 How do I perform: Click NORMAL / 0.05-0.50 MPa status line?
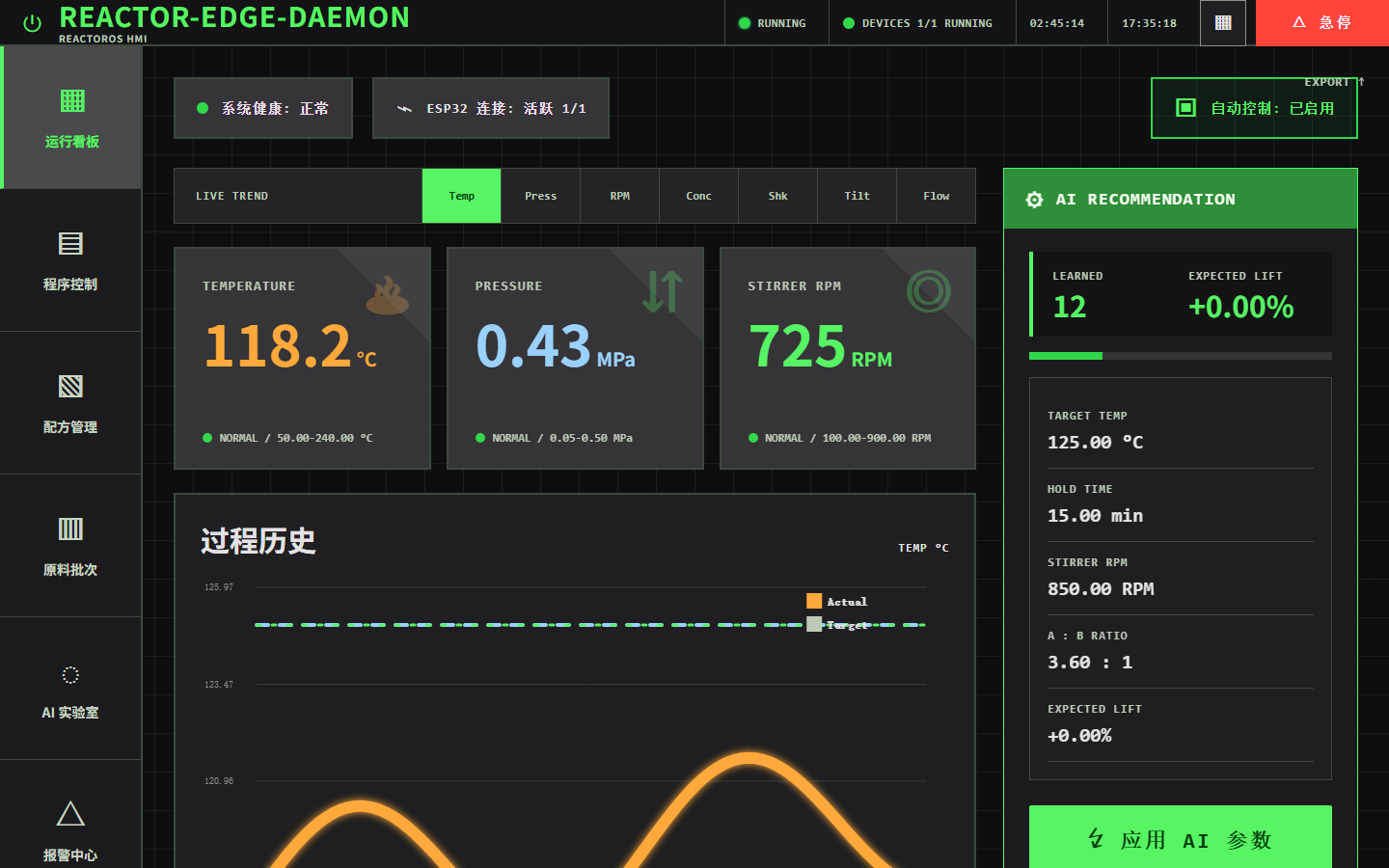coord(555,438)
